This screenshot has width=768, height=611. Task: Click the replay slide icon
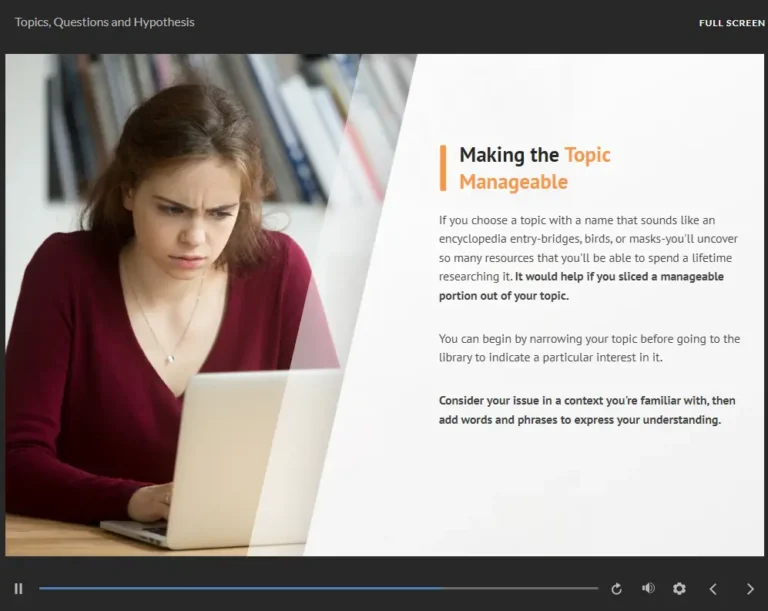tap(617, 588)
